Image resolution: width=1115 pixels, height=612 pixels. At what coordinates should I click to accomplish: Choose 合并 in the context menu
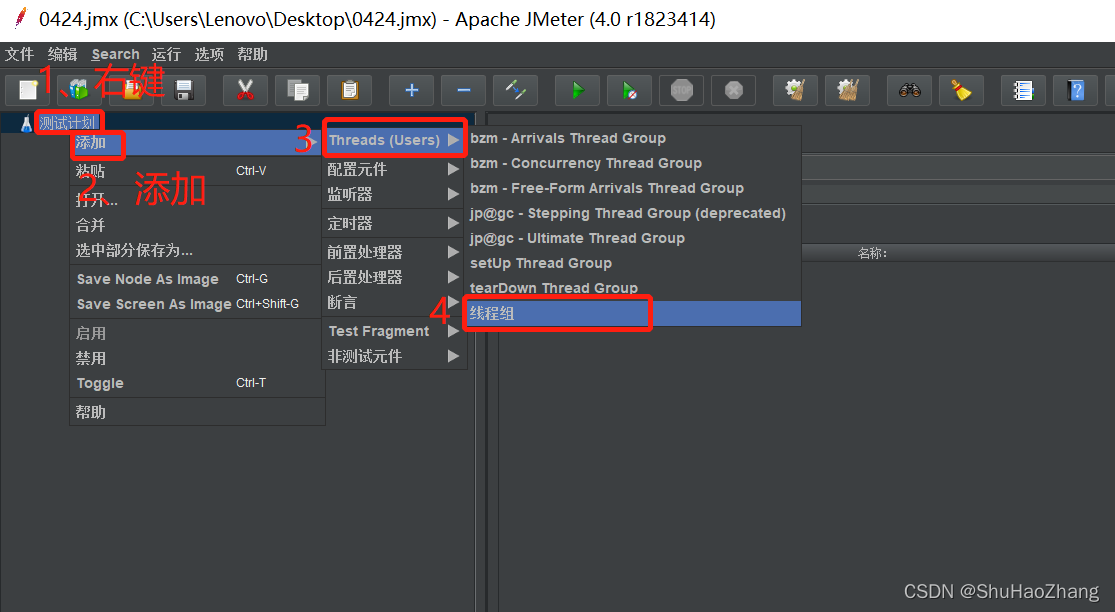(x=197, y=225)
